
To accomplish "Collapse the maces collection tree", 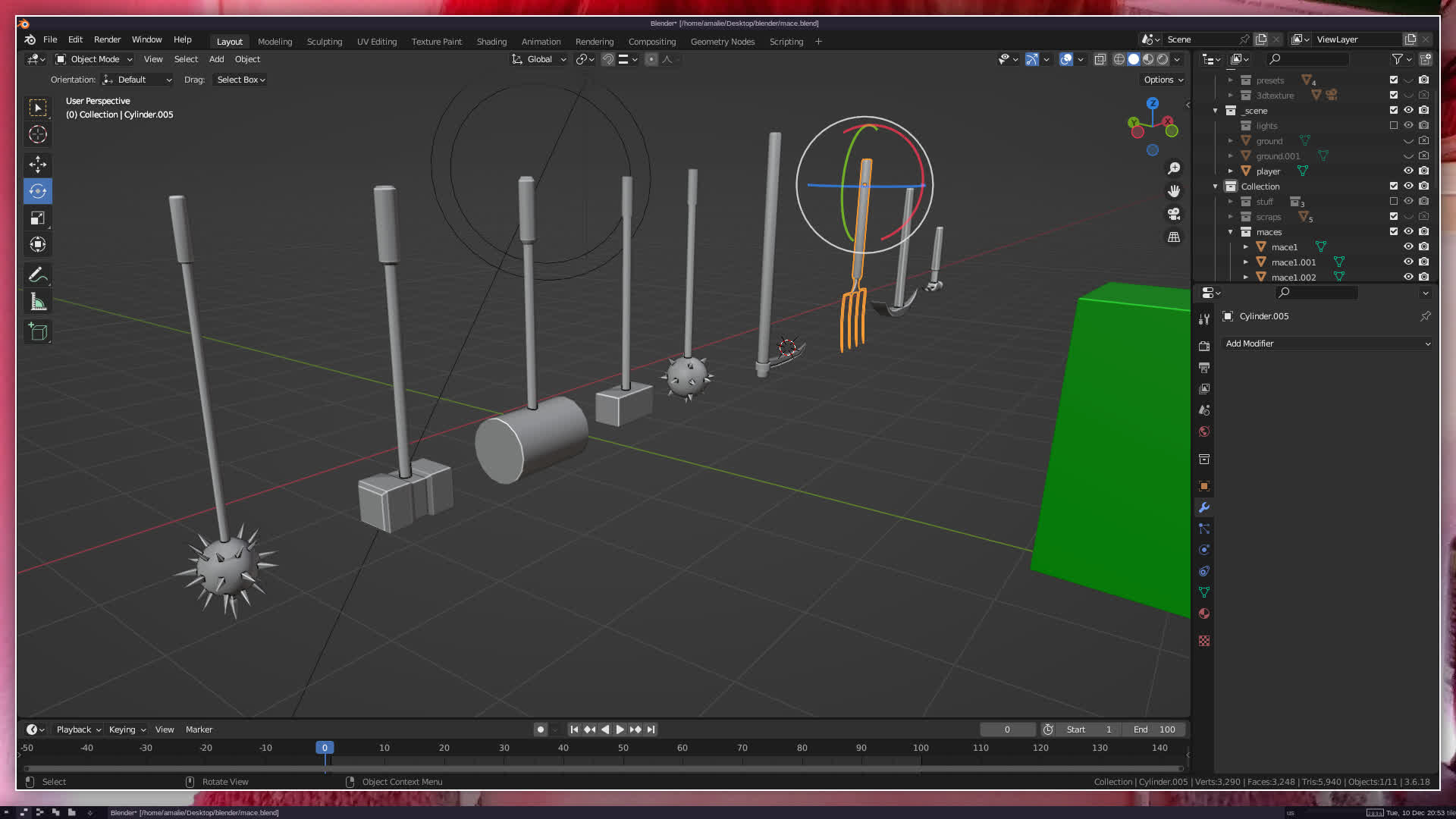I will tap(1230, 232).
